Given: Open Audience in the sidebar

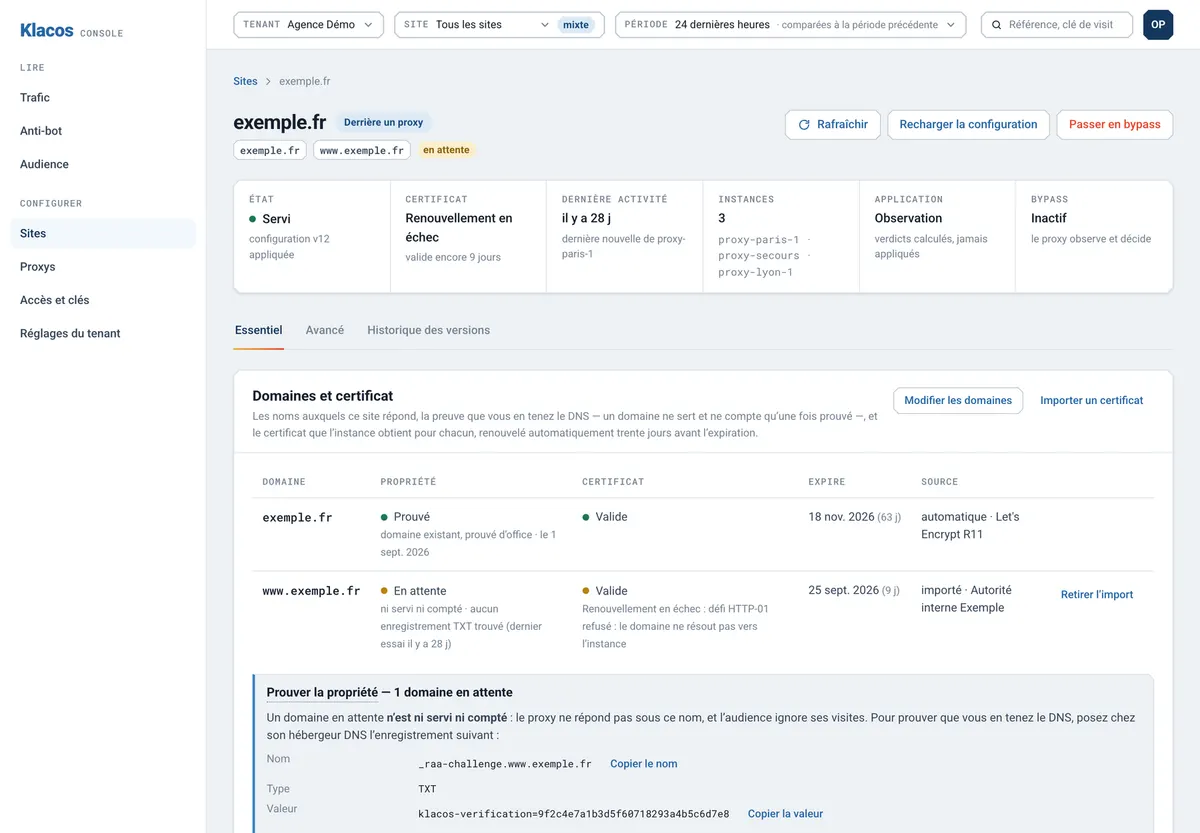Looking at the screenshot, I should click(x=103, y=164).
